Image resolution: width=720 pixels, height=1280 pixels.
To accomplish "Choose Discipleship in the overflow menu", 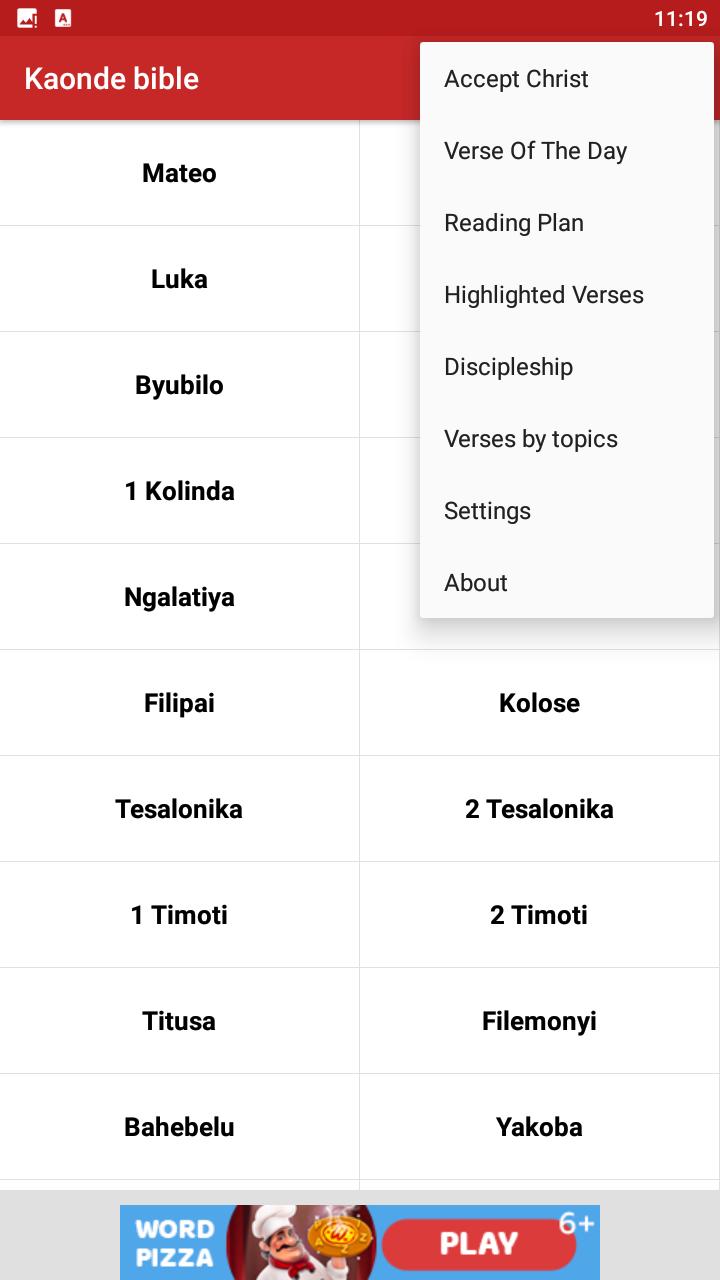I will coord(567,367).
